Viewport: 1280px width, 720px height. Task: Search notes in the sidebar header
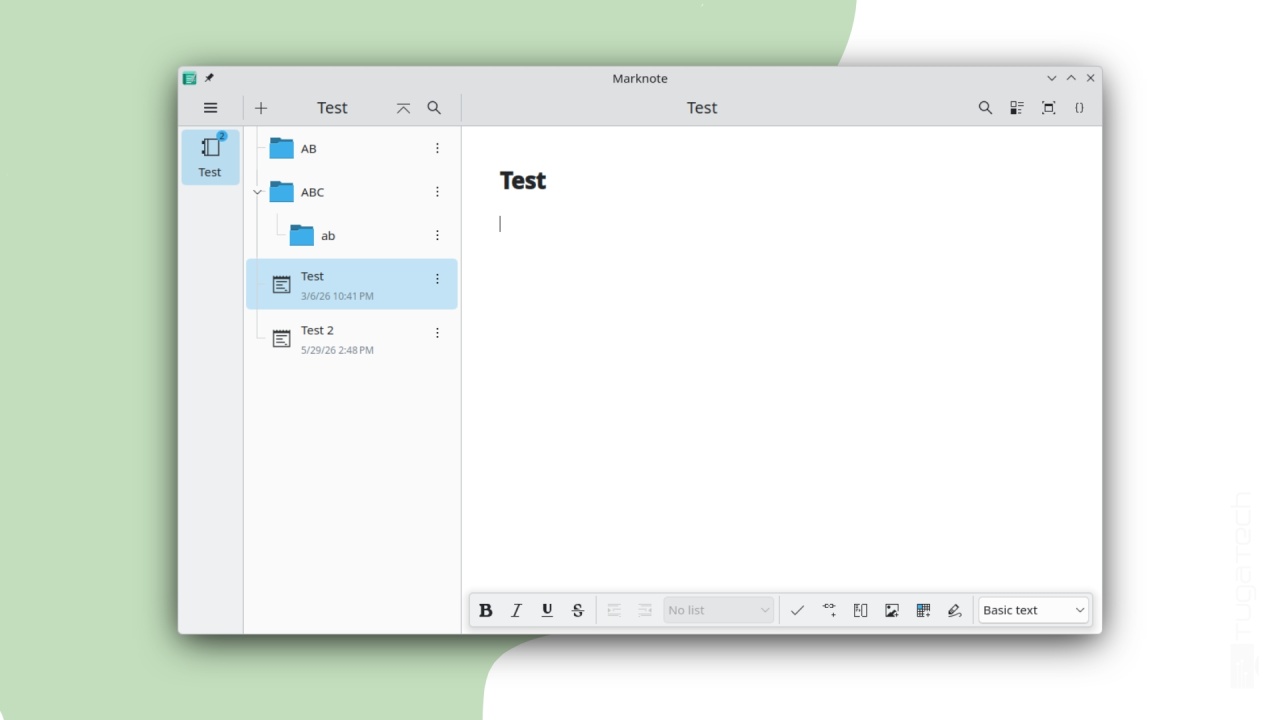click(x=434, y=108)
